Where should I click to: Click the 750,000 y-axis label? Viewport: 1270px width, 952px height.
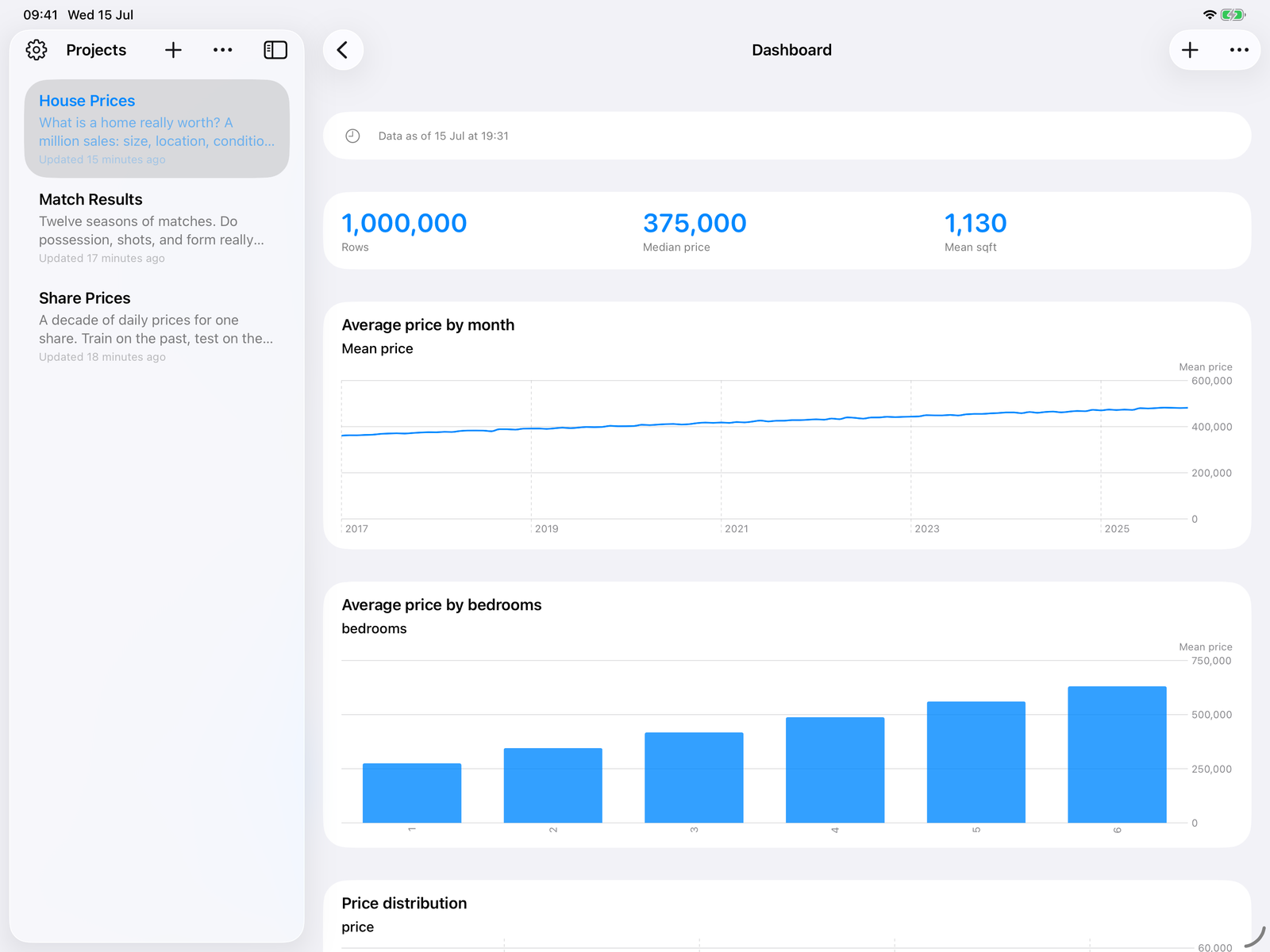[1211, 661]
